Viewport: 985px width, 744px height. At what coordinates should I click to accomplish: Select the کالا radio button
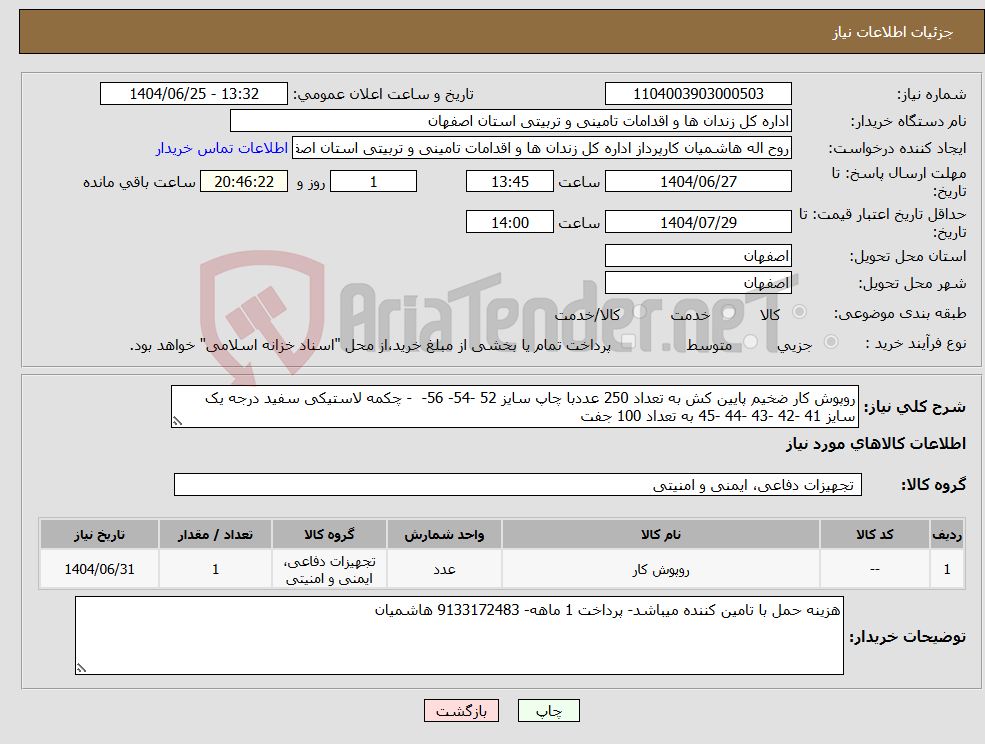[798, 312]
